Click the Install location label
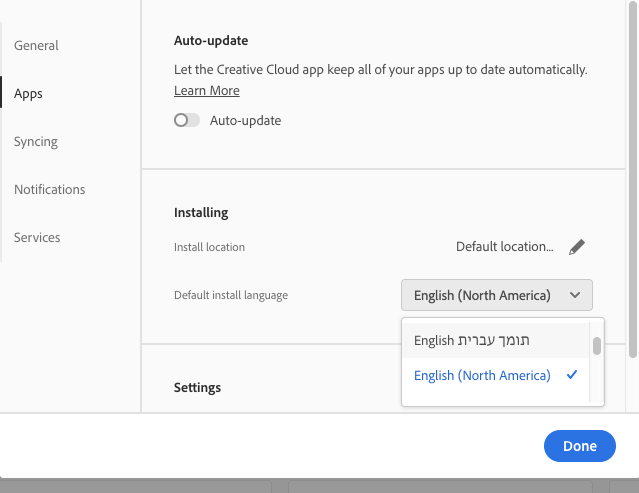This screenshot has height=493, width=639. 209,247
